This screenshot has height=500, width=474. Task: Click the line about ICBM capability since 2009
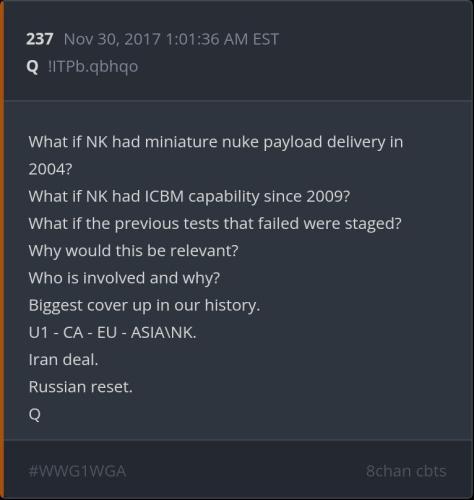click(x=189, y=196)
